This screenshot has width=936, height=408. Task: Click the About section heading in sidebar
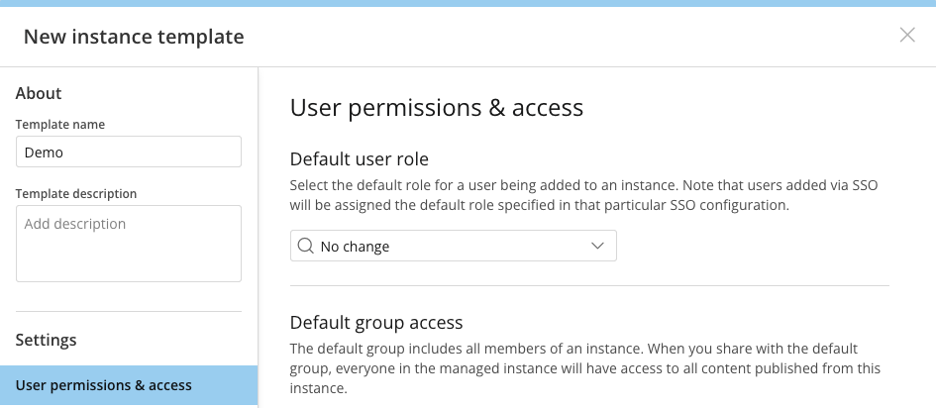coord(39,93)
